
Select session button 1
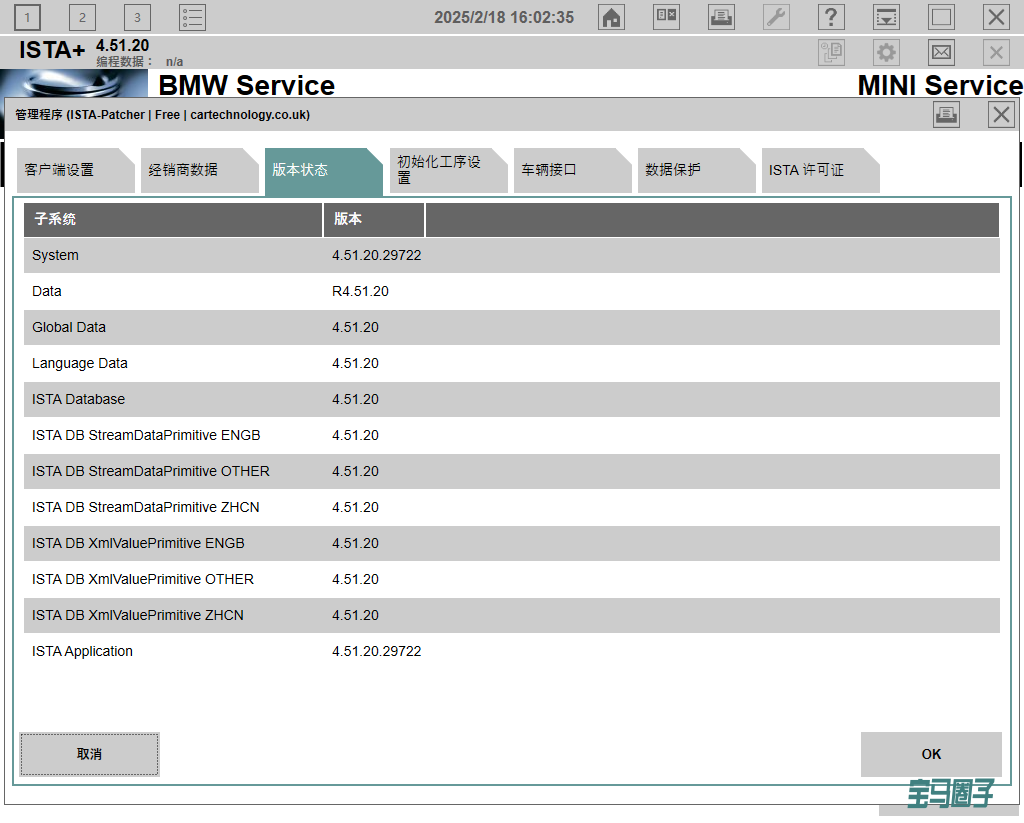(x=27, y=17)
